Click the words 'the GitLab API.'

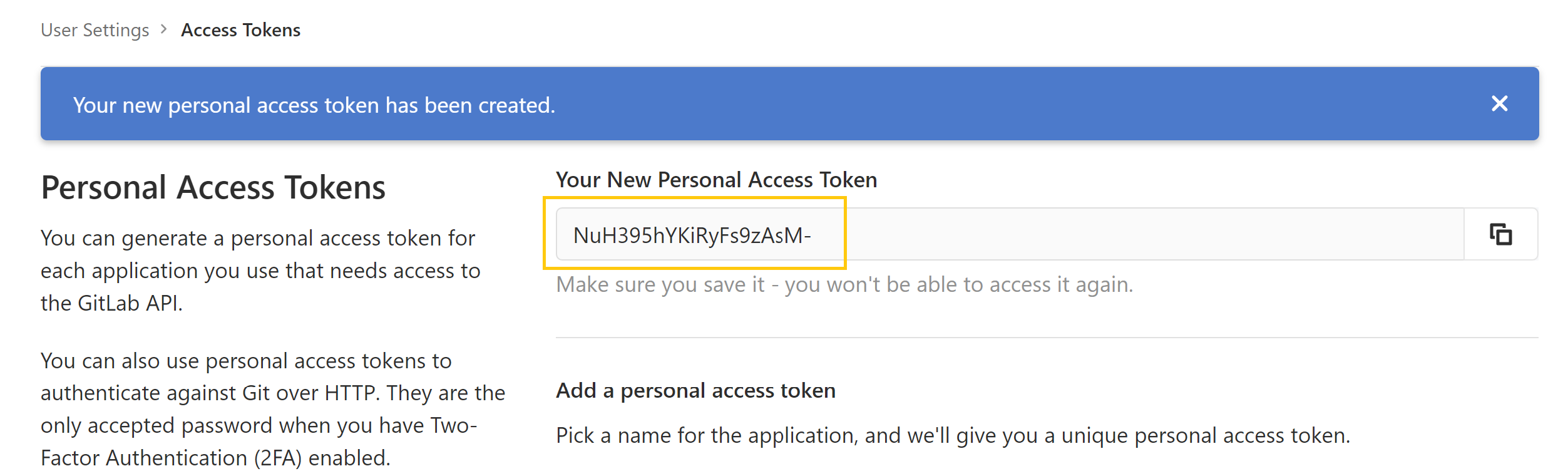[111, 303]
